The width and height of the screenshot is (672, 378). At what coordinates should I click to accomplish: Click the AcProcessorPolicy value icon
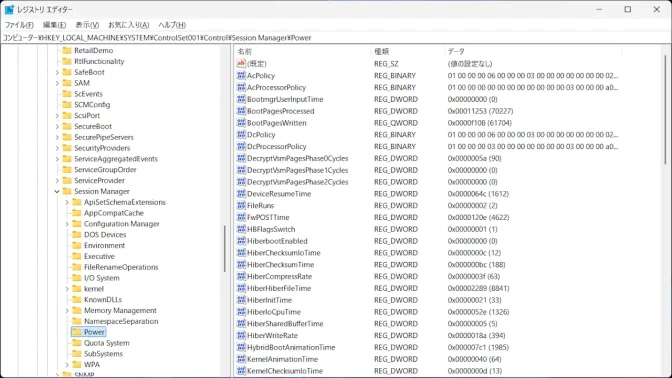[241, 87]
